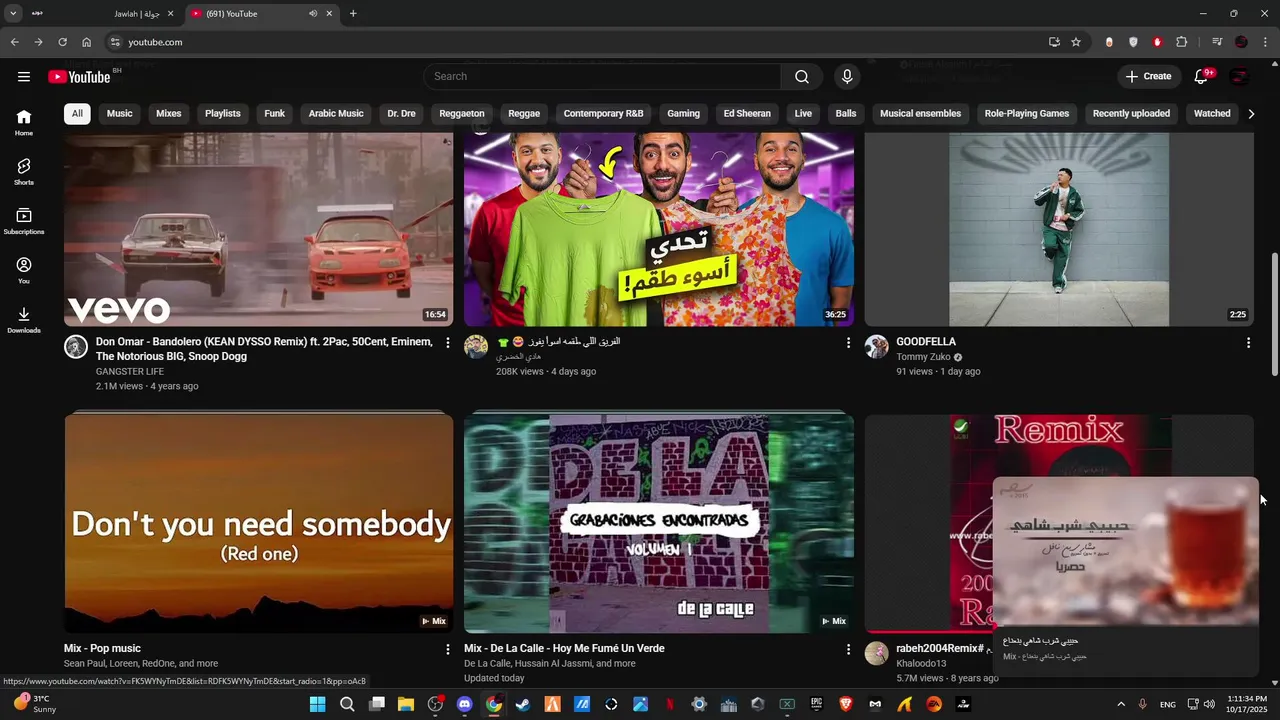
Task: Bookmark this page with the star icon
Action: [1076, 42]
